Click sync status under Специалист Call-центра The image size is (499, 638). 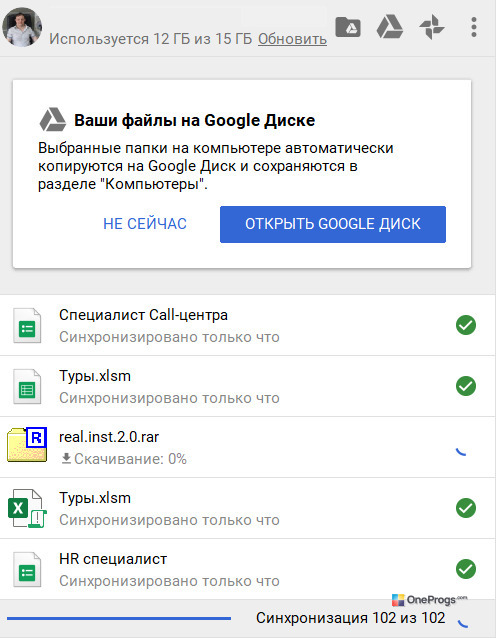click(169, 337)
